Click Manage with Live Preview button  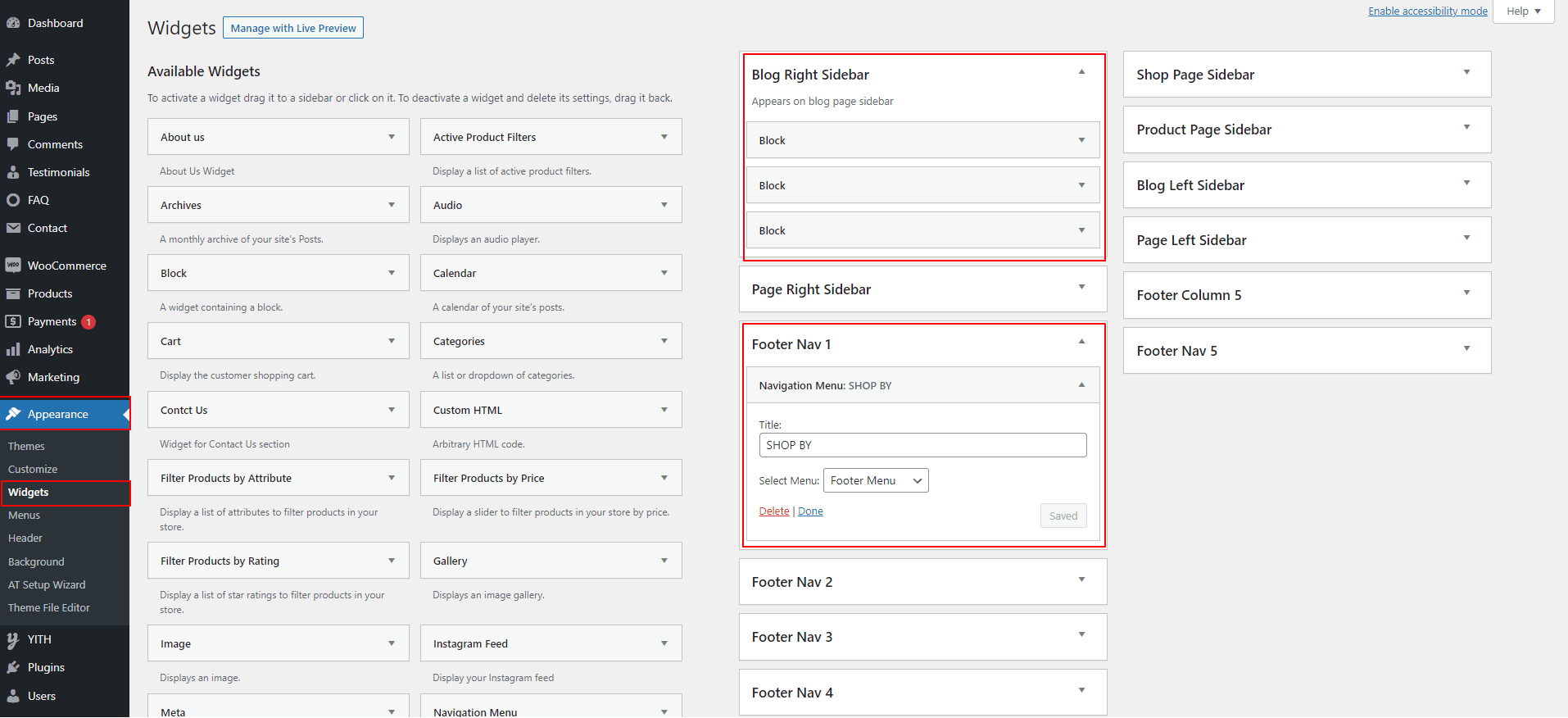293,28
